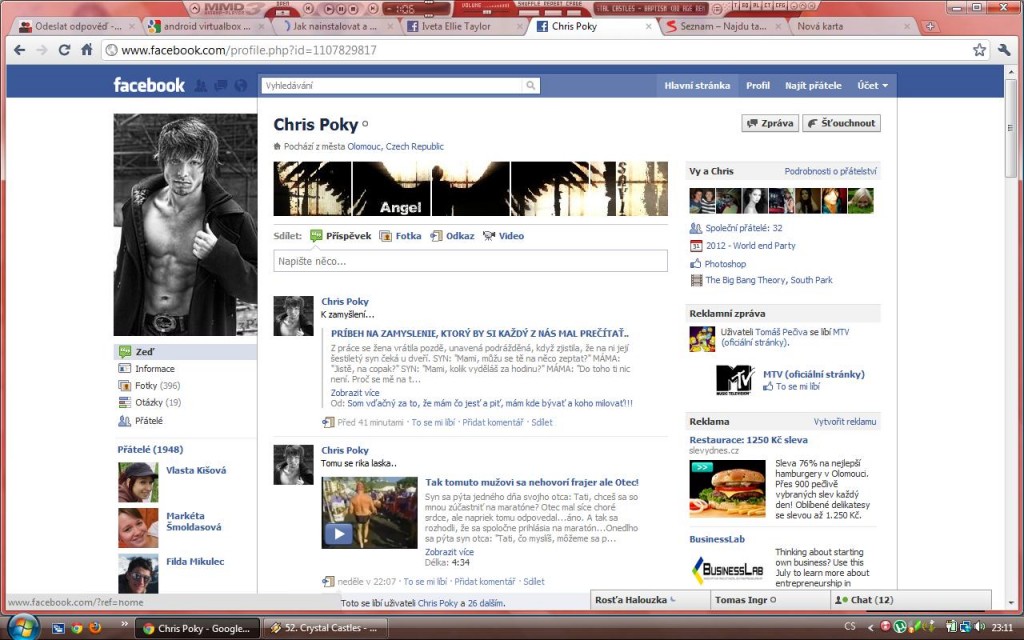Open the friend requests icon in Facebook header
Viewport: 1024px width, 640px height.
tap(201, 86)
